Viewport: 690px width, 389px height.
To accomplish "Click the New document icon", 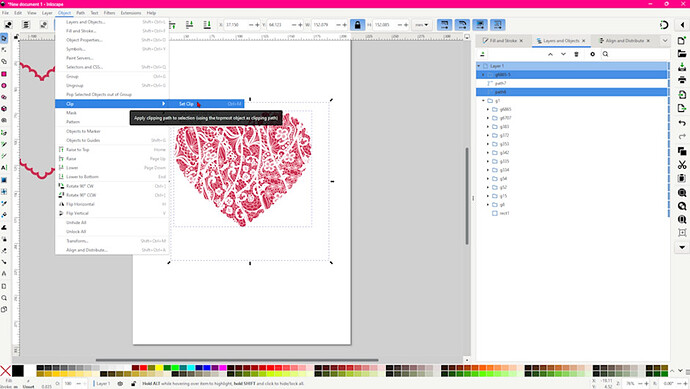I will pyautogui.click(x=682, y=40).
